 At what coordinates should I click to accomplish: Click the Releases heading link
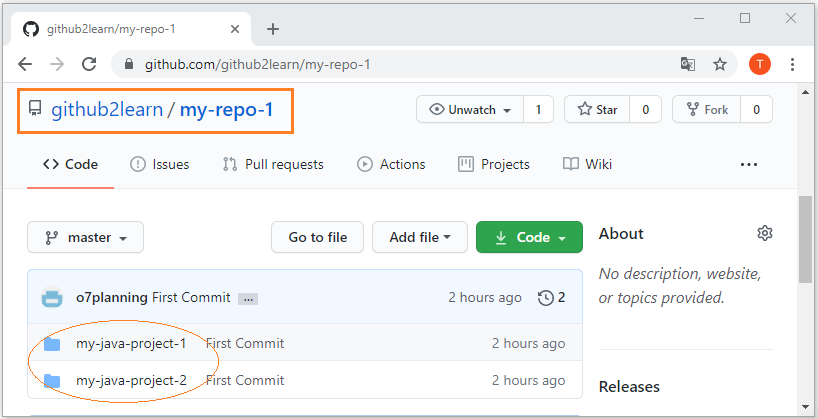point(629,387)
